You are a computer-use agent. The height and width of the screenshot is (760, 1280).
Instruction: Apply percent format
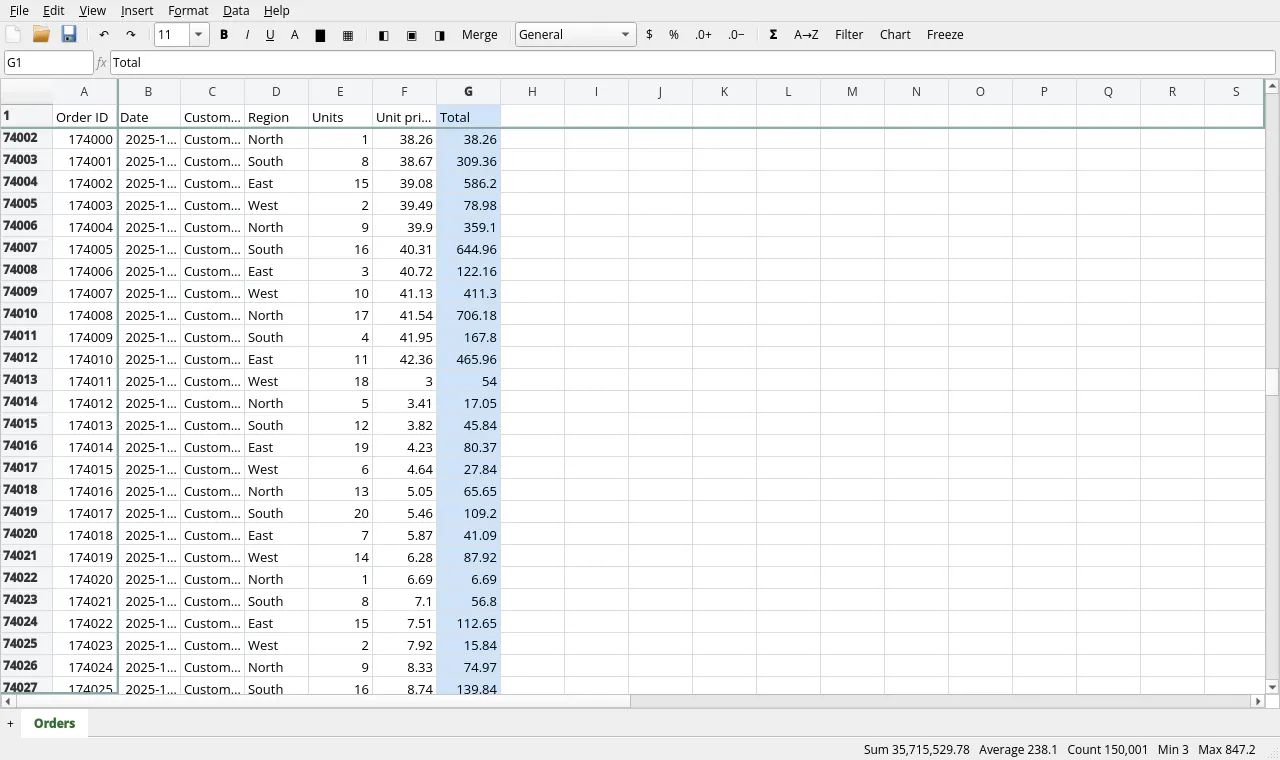pyautogui.click(x=674, y=34)
